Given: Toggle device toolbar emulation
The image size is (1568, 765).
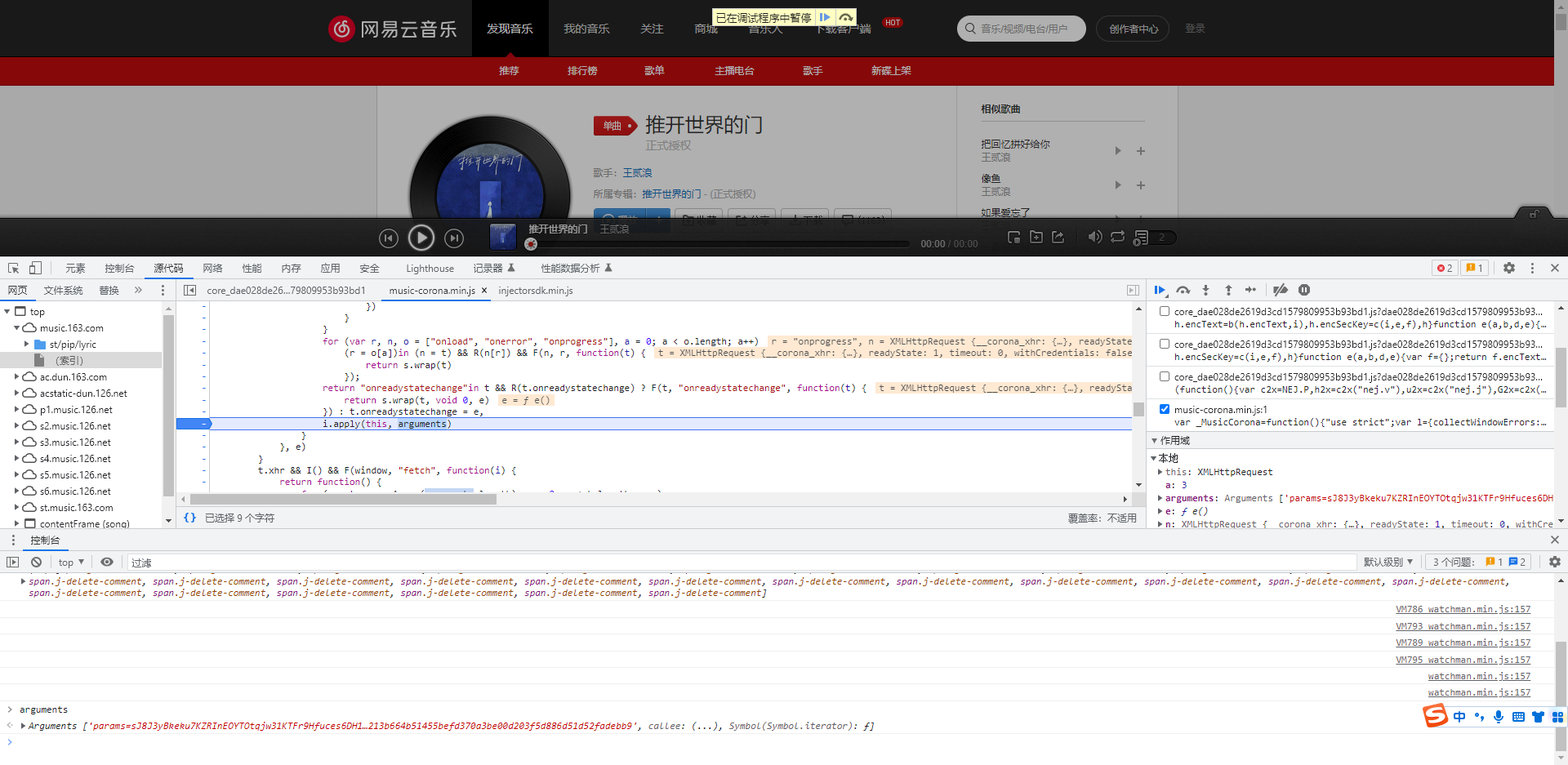Looking at the screenshot, I should coord(35,268).
